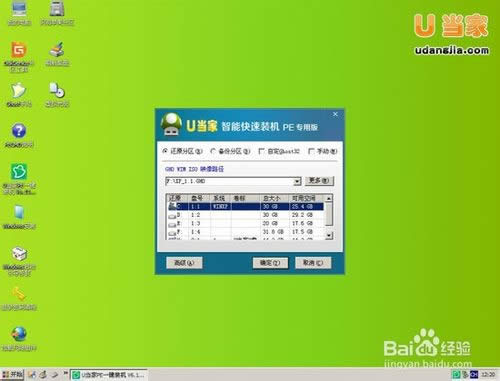The width and height of the screenshot is (500, 381).
Task: Click the third quick launch taskbar icon
Action: (x=54, y=374)
